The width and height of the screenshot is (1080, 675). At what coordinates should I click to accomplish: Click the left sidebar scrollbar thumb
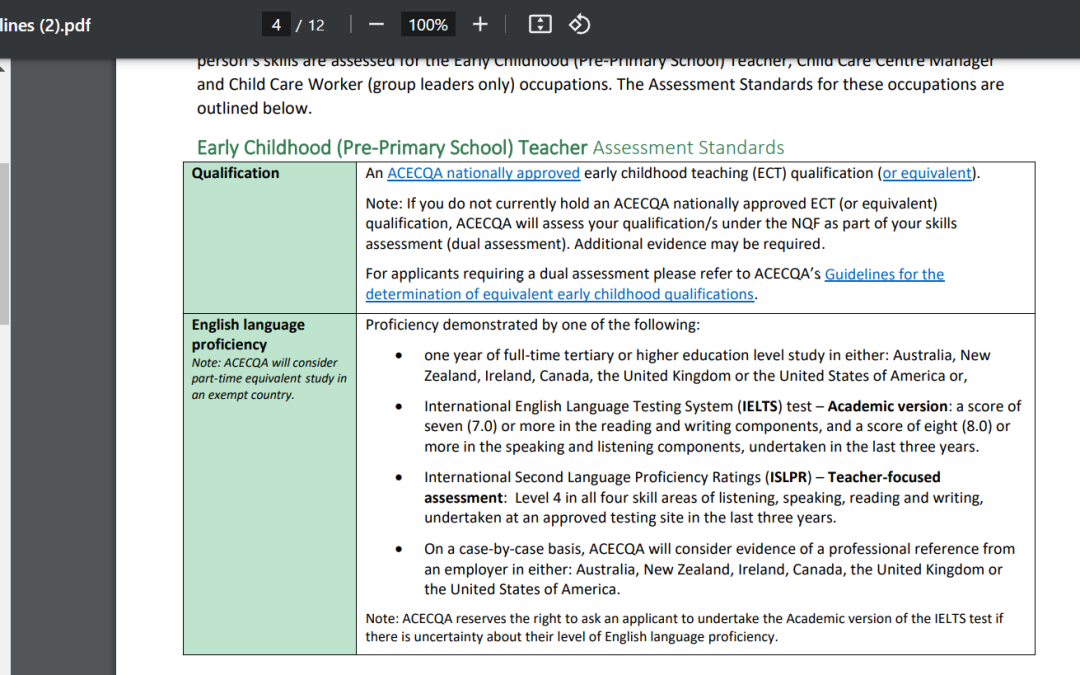point(4,243)
